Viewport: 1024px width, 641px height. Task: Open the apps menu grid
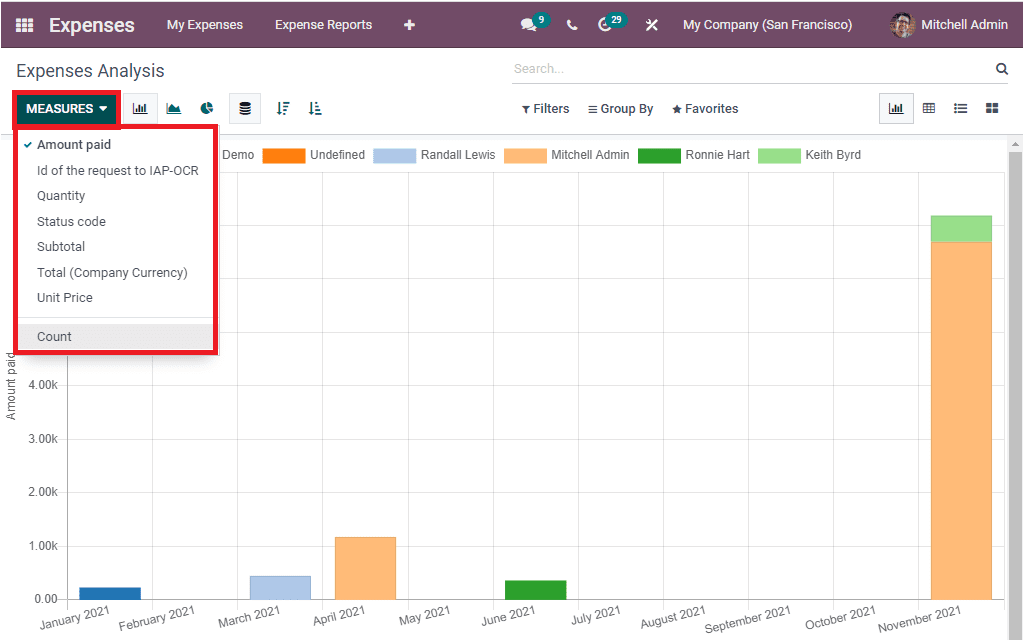(x=22, y=24)
